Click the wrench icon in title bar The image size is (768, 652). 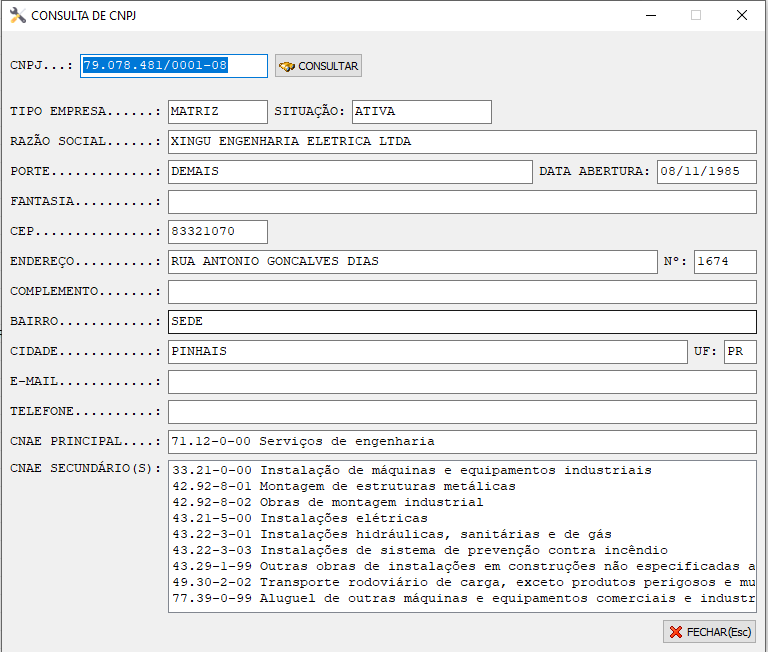tap(18, 16)
